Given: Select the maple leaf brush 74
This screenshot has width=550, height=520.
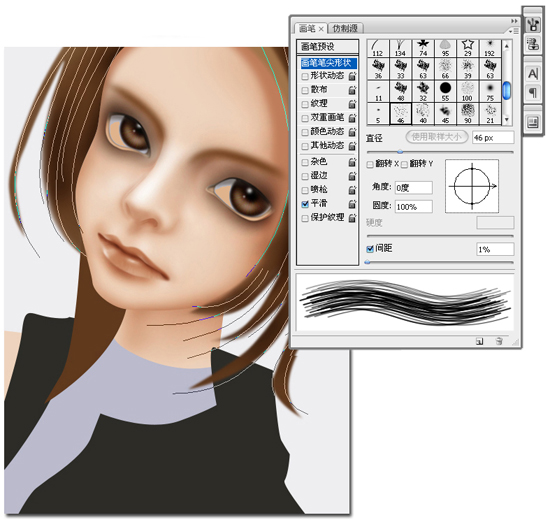Looking at the screenshot, I should tap(423, 47).
